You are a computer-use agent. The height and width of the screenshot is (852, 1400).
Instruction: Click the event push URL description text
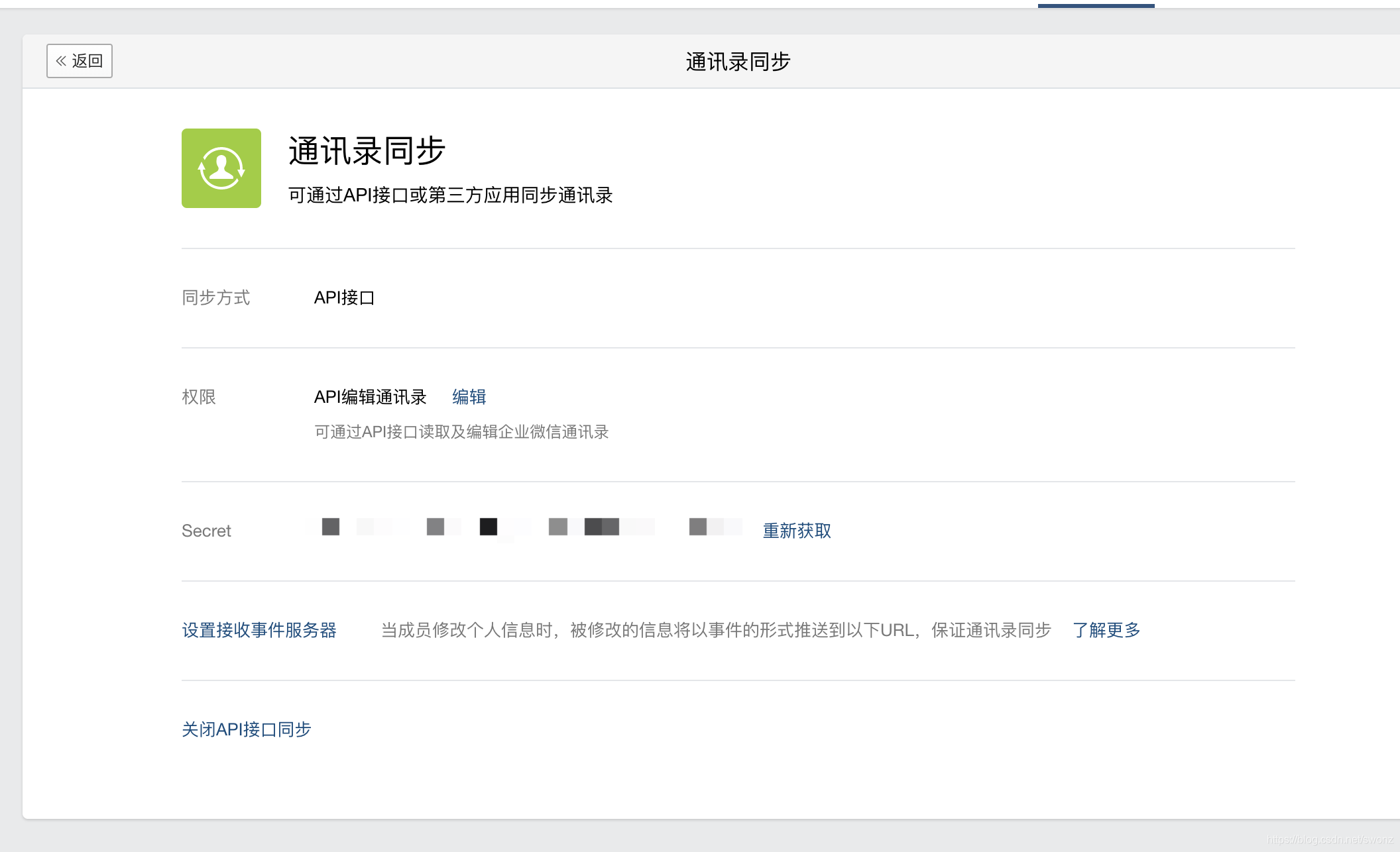[x=716, y=630]
